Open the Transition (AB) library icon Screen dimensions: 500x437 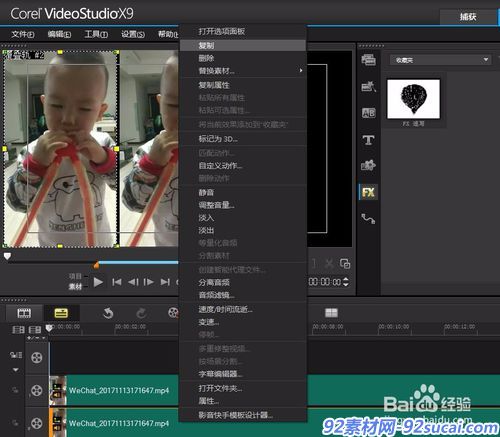[x=368, y=113]
